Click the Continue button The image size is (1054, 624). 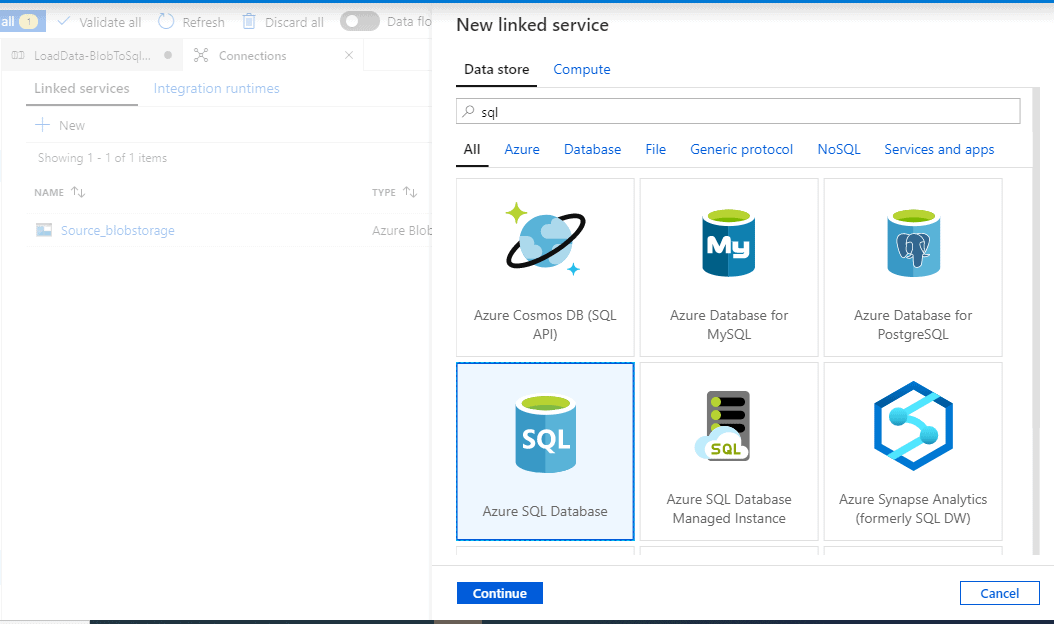[500, 593]
